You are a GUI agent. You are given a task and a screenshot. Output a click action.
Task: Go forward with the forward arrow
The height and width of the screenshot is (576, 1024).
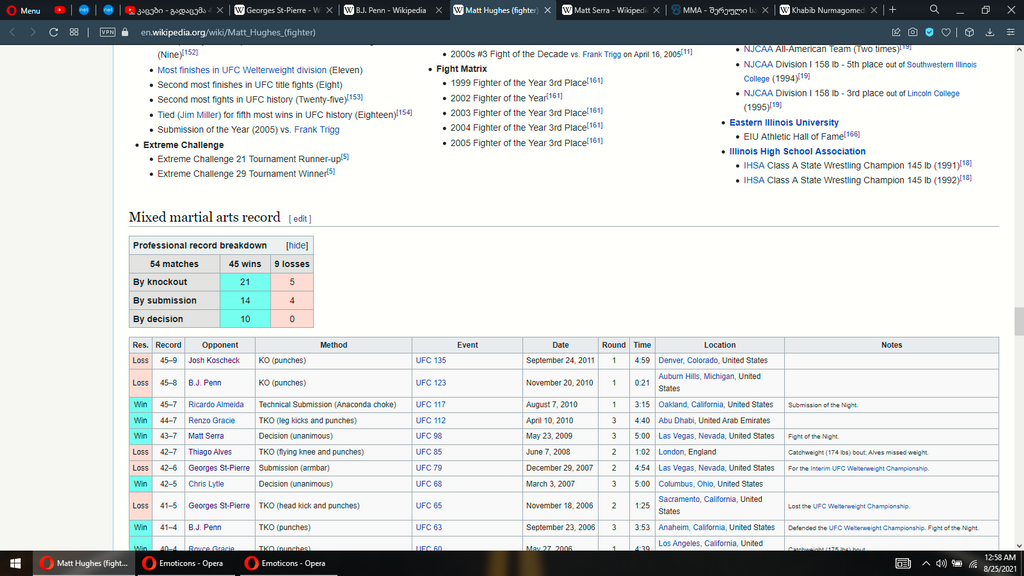[x=33, y=32]
